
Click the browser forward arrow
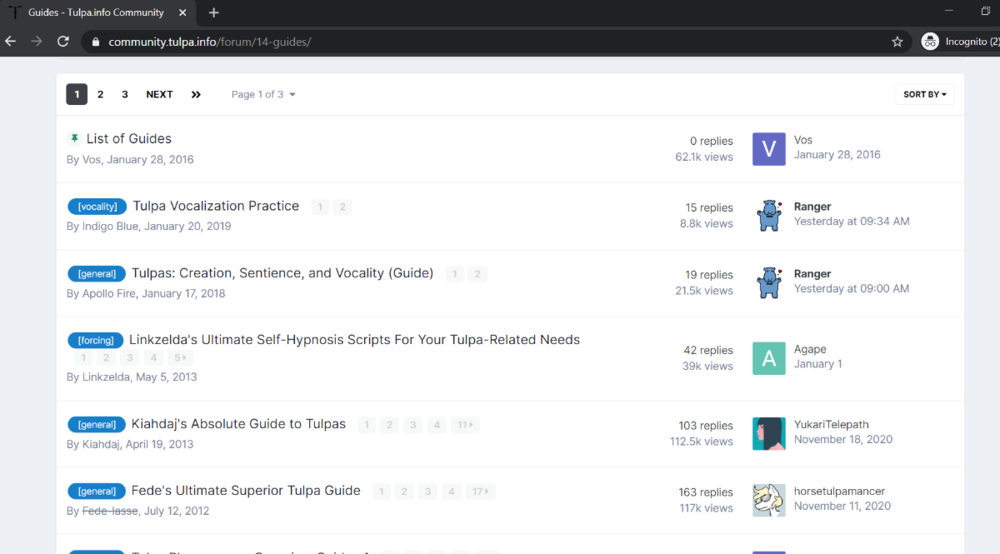(x=36, y=41)
